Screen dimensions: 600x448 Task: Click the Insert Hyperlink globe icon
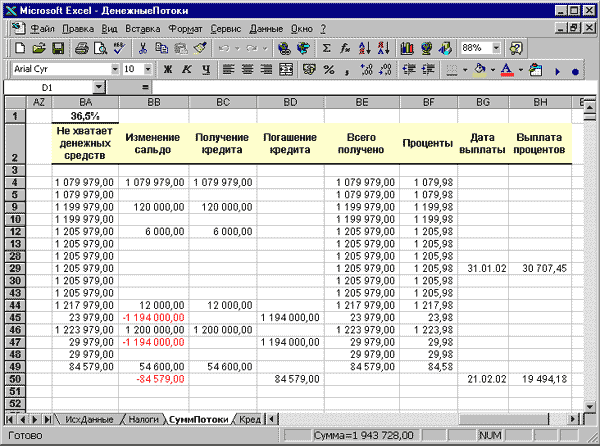tap(284, 49)
